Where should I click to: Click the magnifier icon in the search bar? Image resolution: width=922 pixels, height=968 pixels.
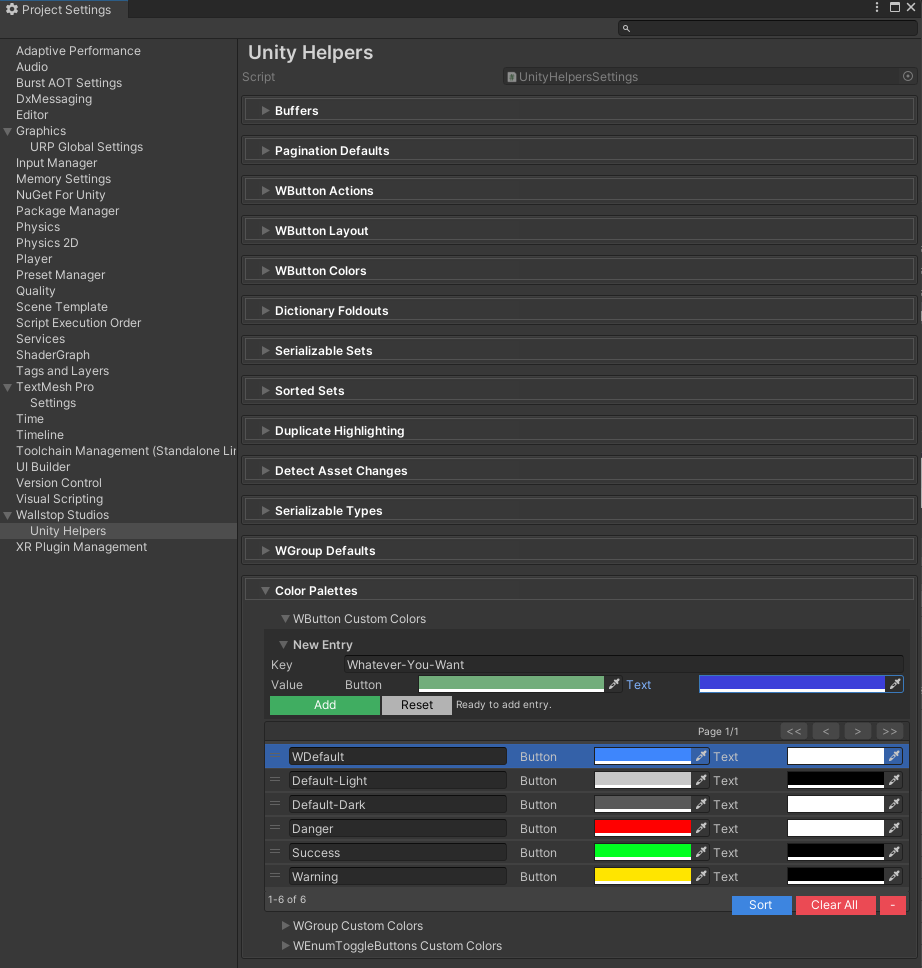pos(626,28)
